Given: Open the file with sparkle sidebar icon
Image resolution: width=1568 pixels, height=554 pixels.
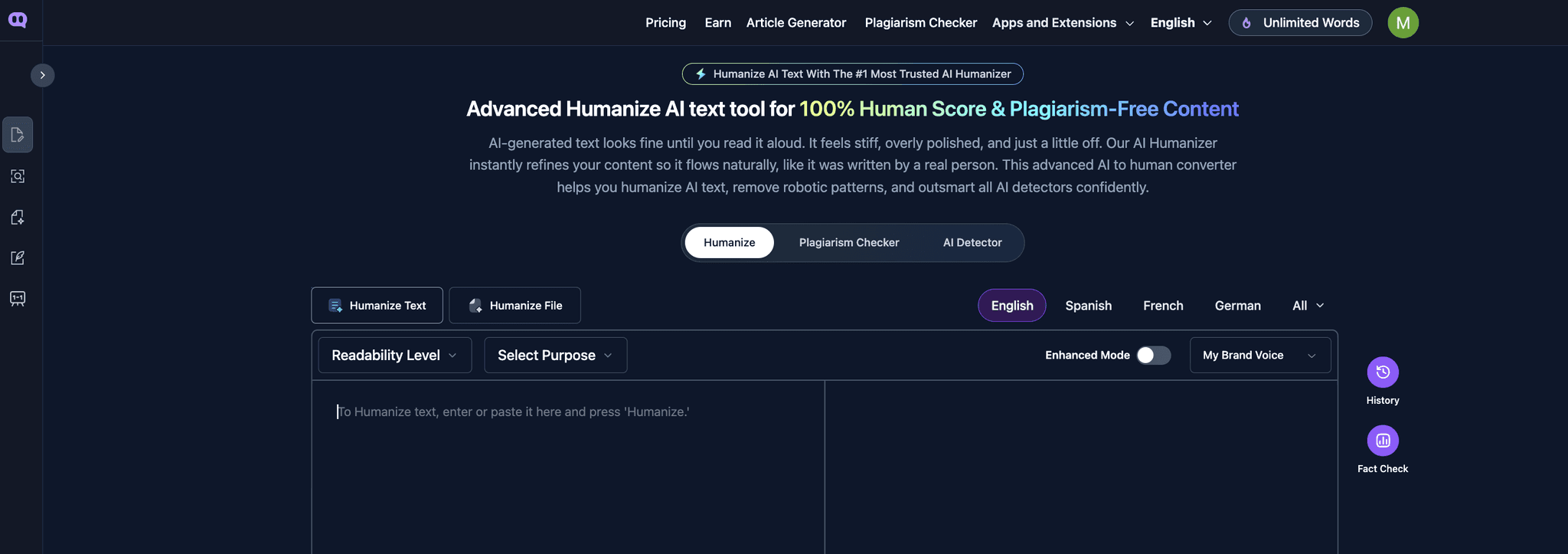Looking at the screenshot, I should pos(18,218).
